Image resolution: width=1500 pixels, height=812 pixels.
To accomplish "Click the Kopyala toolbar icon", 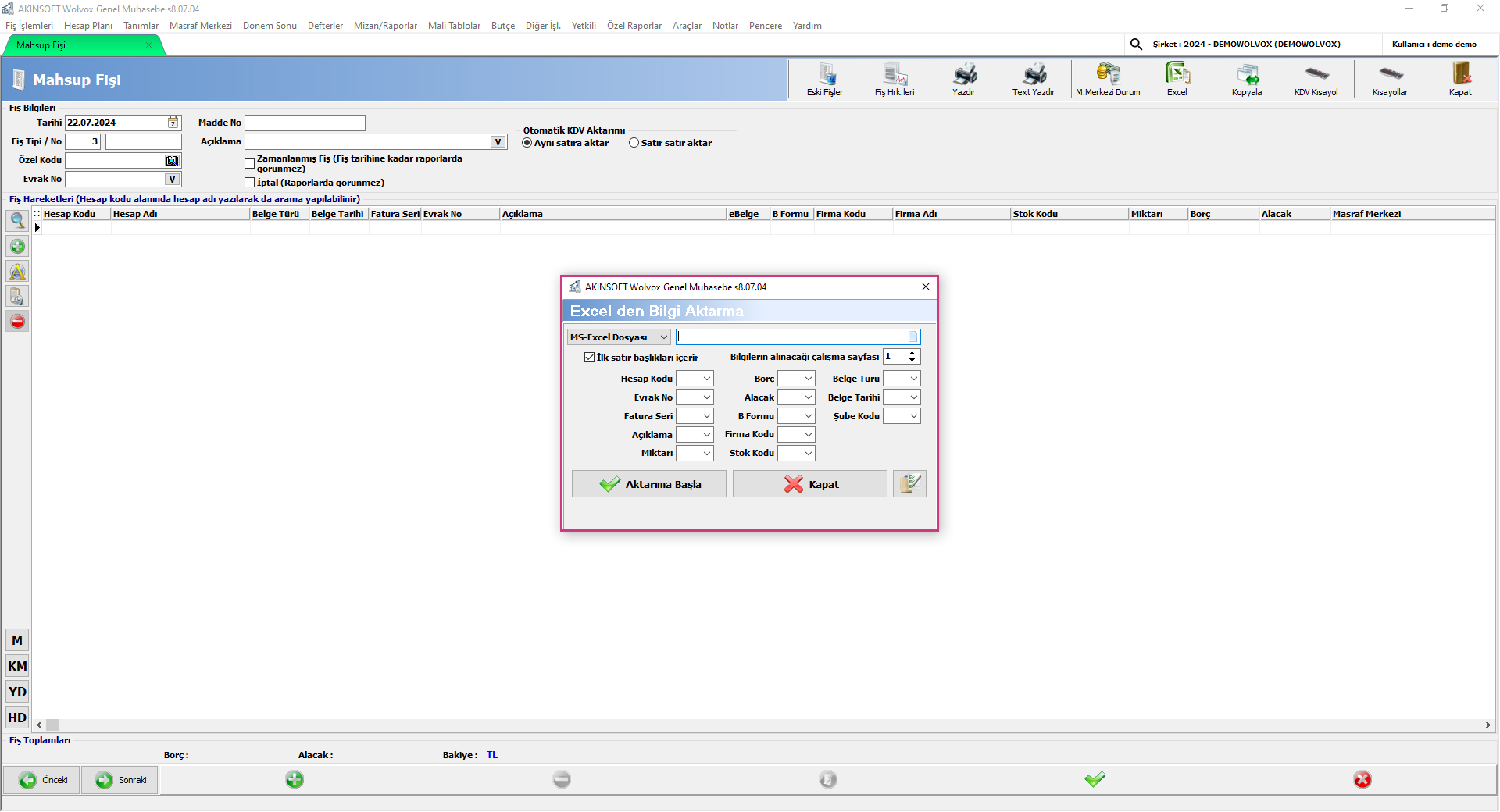I will (1247, 80).
